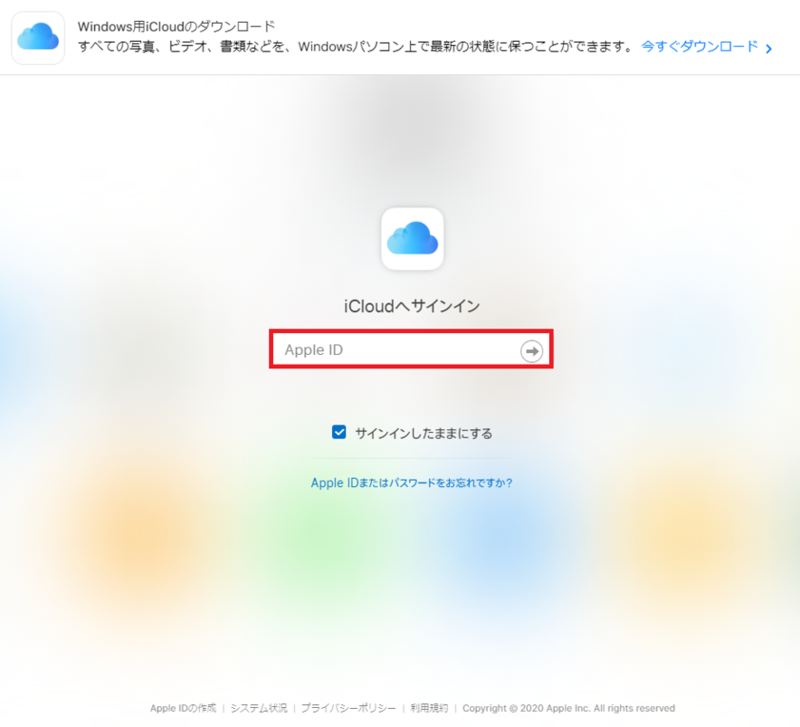Uncheck the サインインしたままにする checkbox
The width and height of the screenshot is (800, 727).
[x=339, y=432]
